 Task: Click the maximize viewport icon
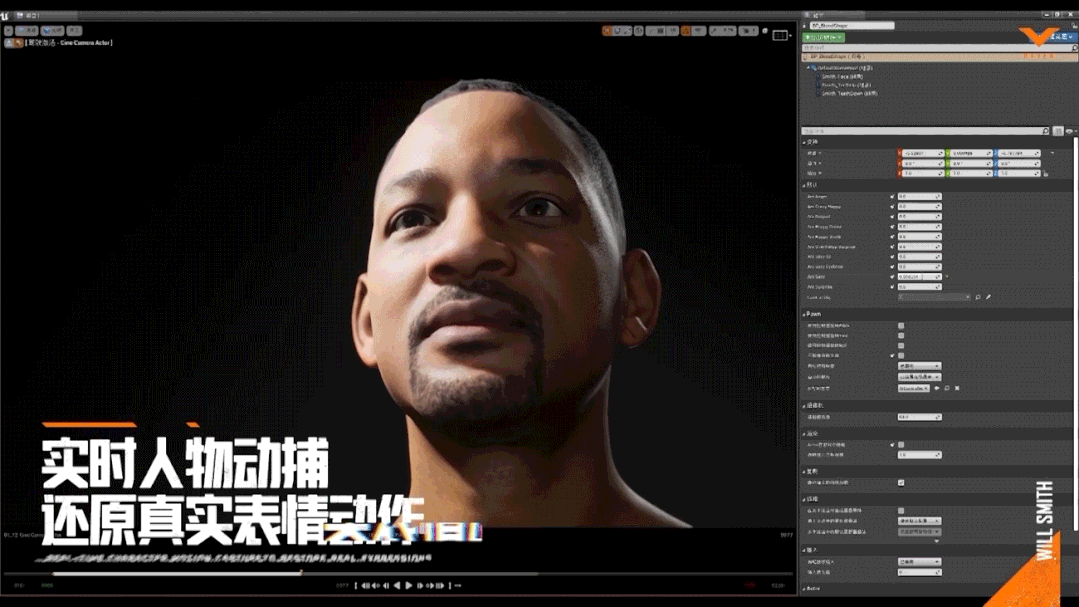[780, 35]
